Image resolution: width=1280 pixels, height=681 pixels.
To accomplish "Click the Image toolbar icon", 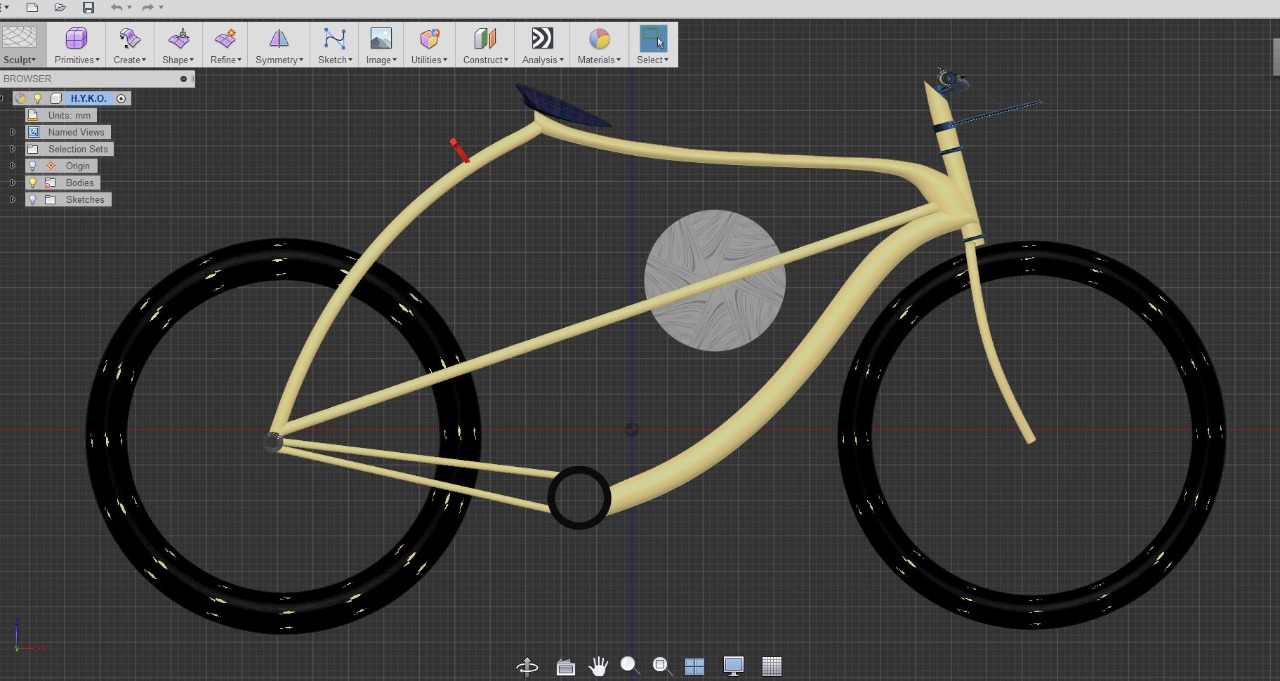I will 381,39.
